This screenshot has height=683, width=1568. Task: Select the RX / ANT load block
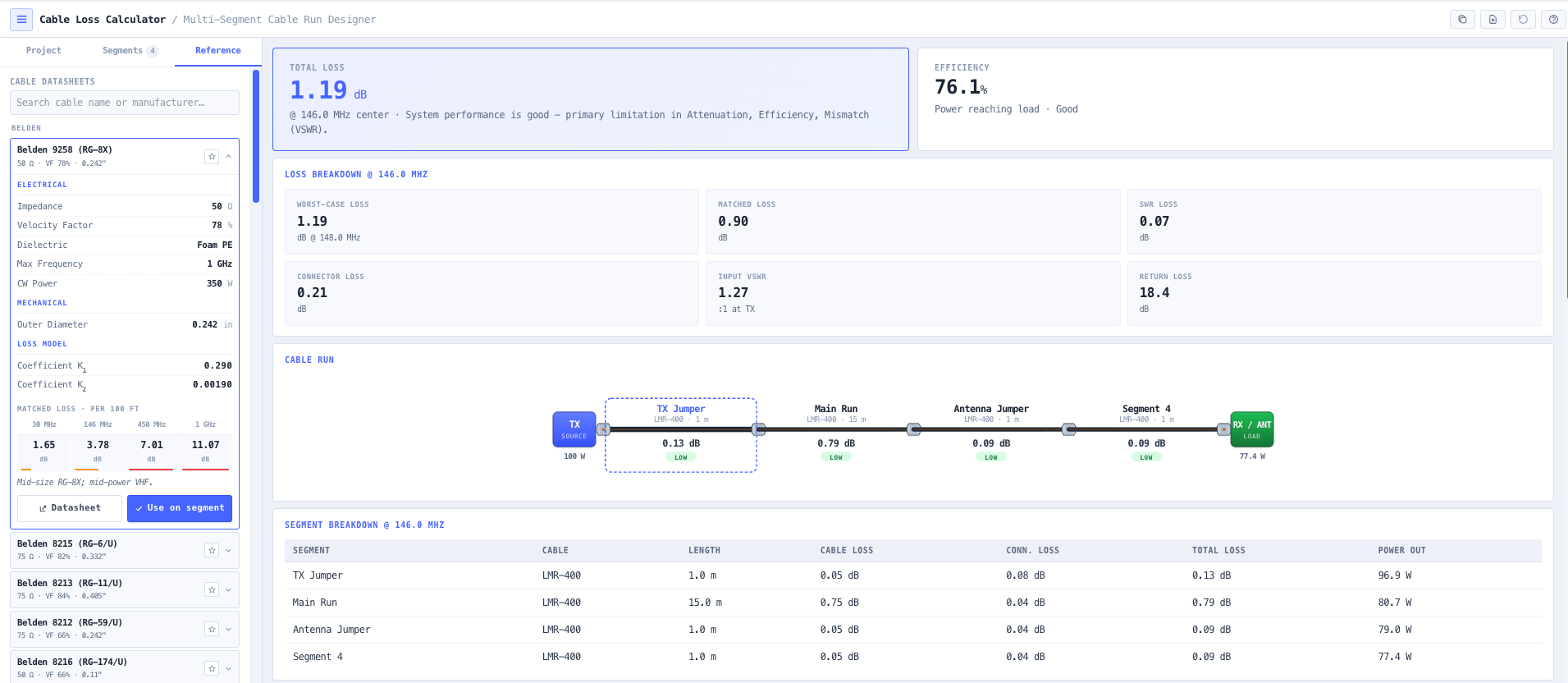1251,429
